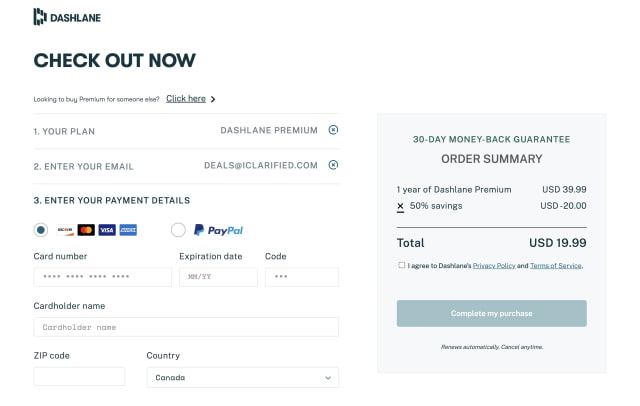Click the Dashlane logo
The image size is (640, 406).
tap(67, 17)
